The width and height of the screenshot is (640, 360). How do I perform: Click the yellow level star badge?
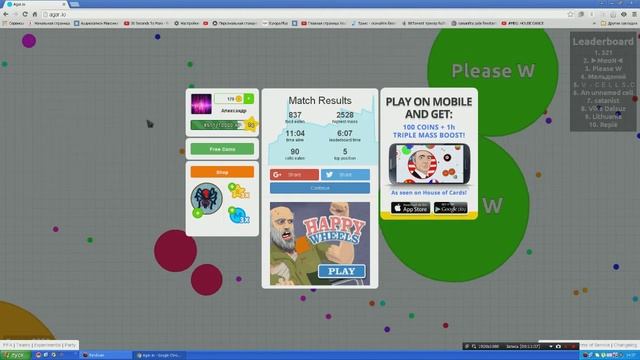(x=251, y=124)
